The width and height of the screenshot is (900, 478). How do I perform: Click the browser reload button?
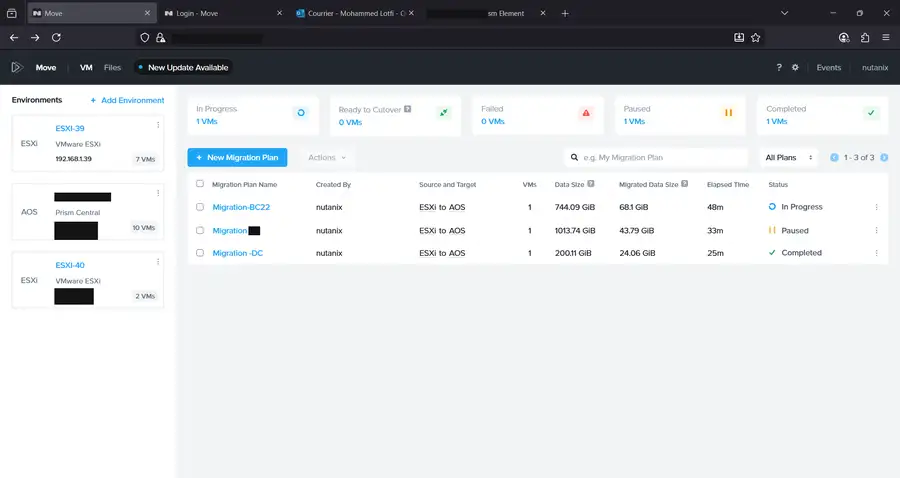[56, 38]
